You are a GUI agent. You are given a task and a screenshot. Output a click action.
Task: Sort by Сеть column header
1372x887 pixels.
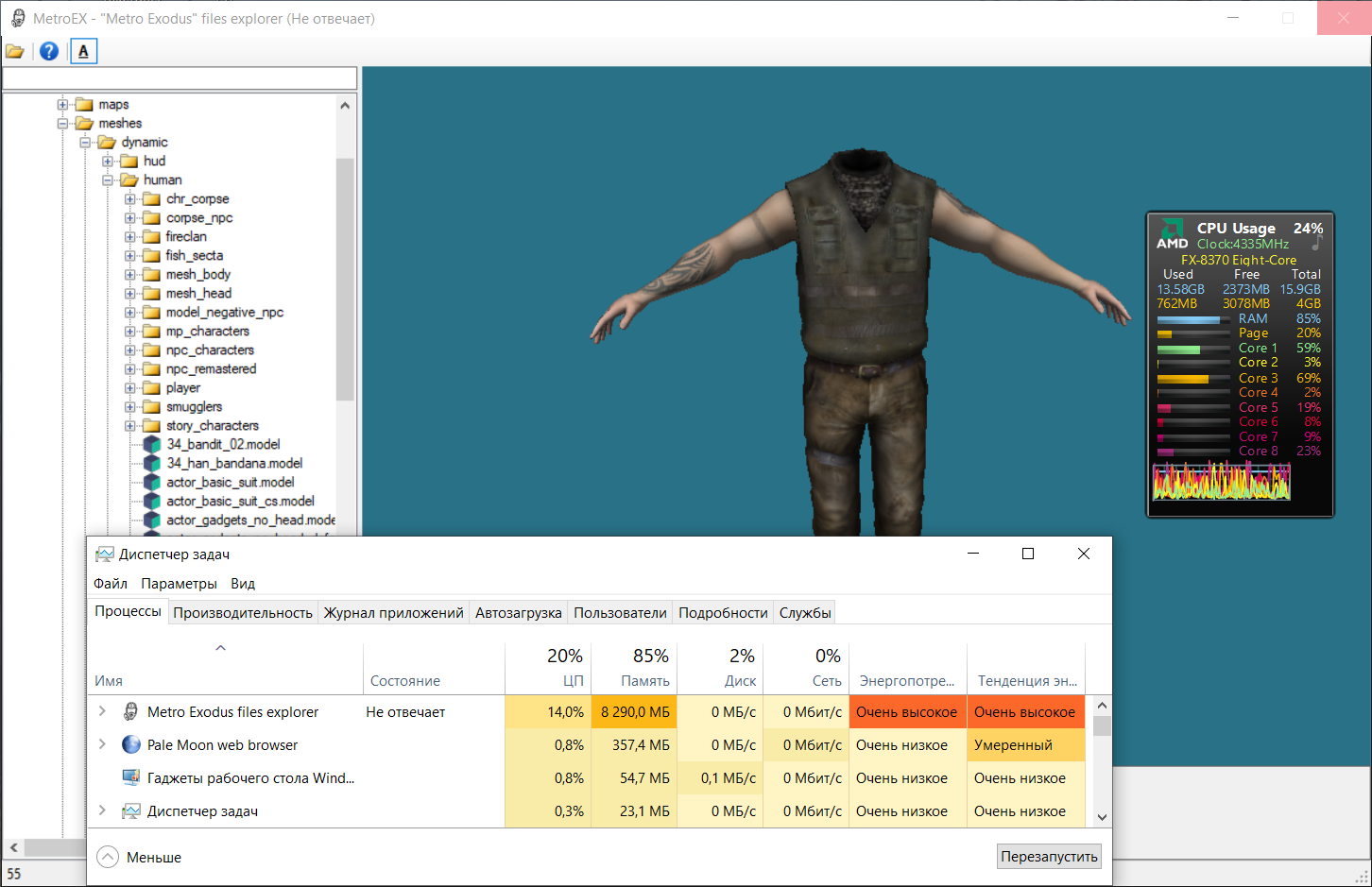(x=806, y=669)
